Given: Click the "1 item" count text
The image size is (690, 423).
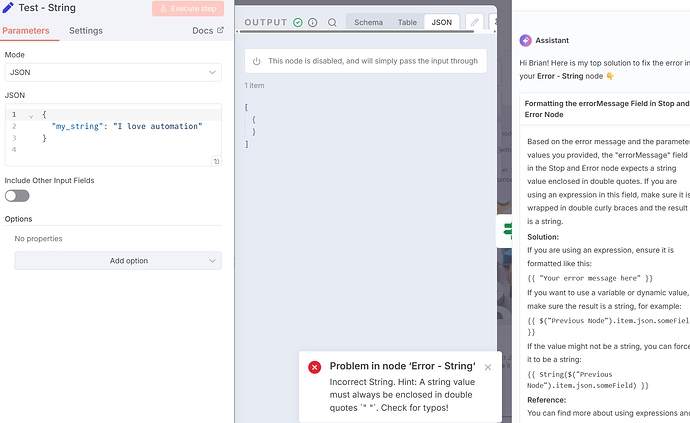Looking at the screenshot, I should click(x=254, y=85).
